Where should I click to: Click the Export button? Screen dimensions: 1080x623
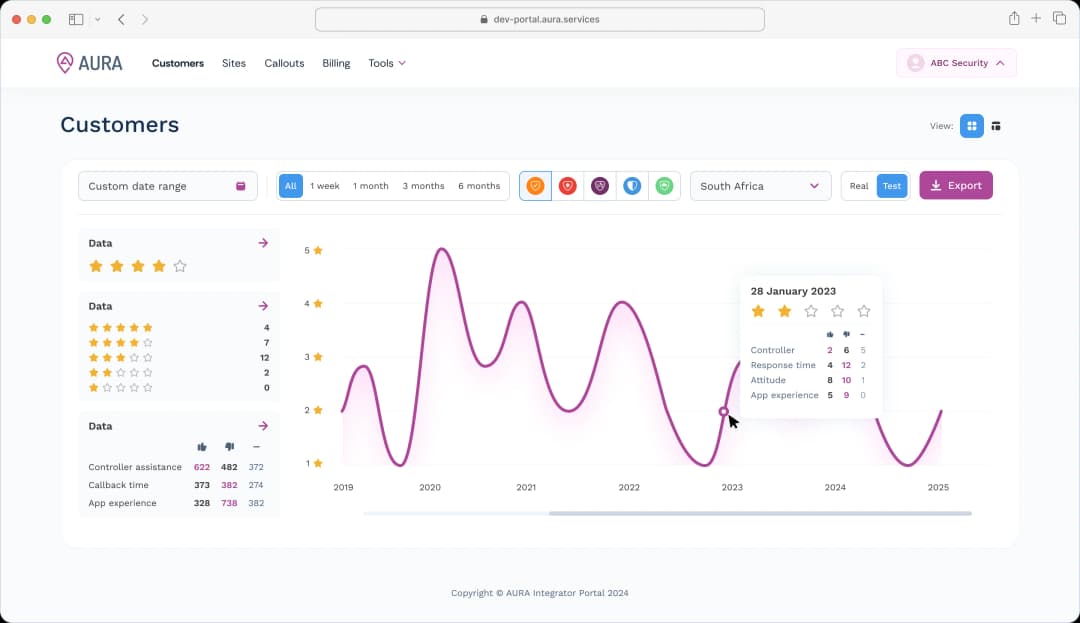tap(955, 185)
